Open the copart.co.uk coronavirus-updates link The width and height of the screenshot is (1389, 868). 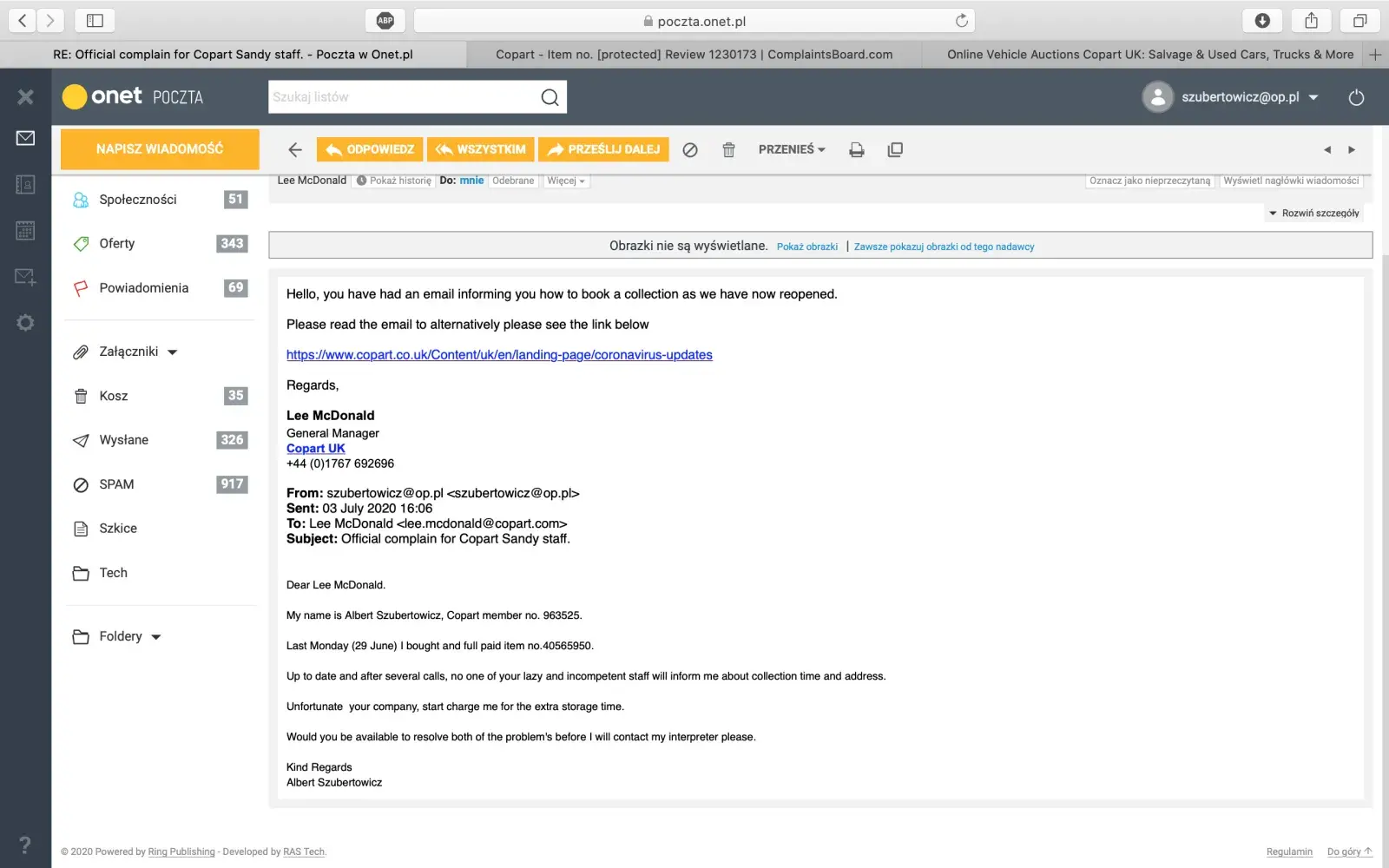click(x=499, y=355)
